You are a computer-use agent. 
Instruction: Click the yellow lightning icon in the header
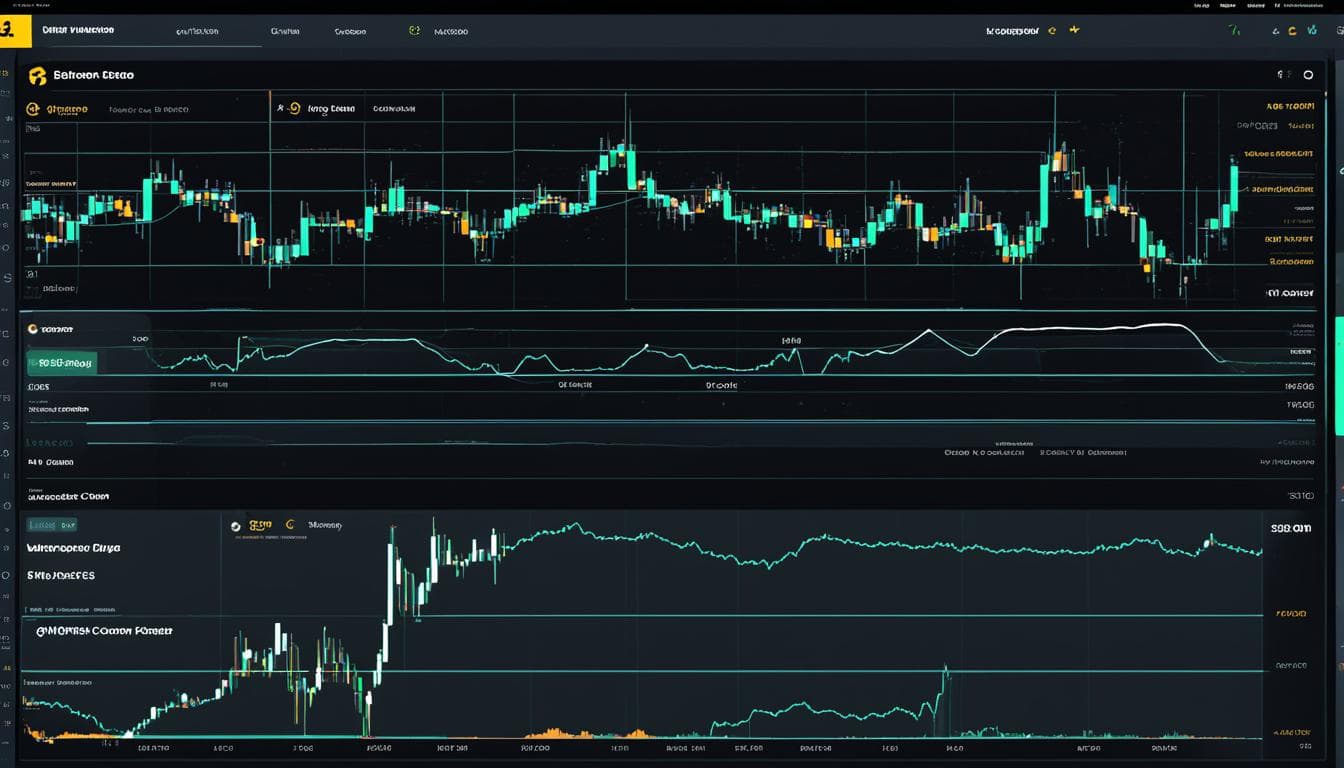click(x=1074, y=30)
